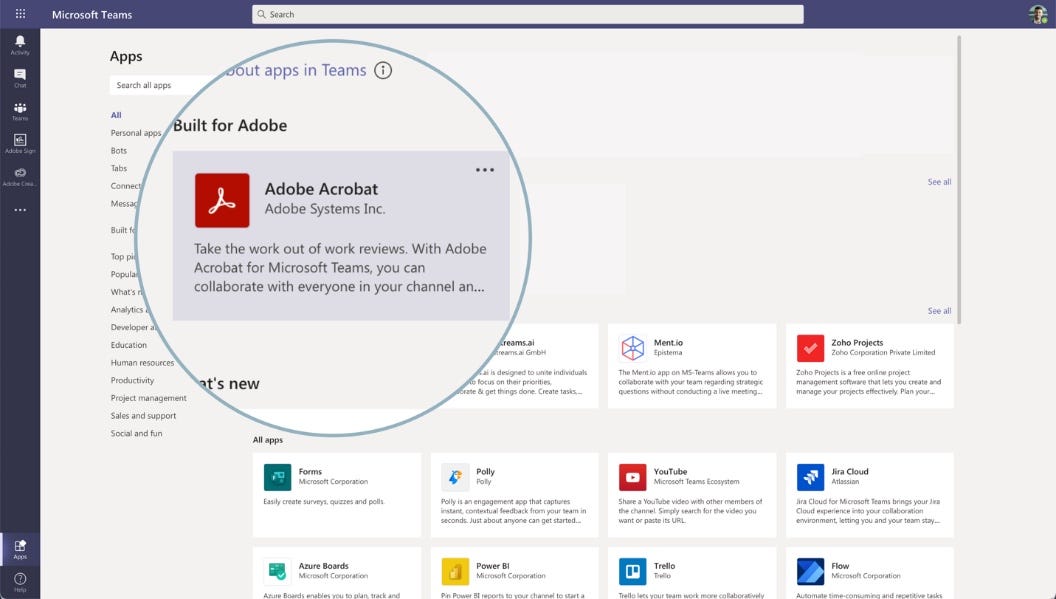Screen dimensions: 1056x599
Task: Open Chat in the left rail
Action: [20, 78]
